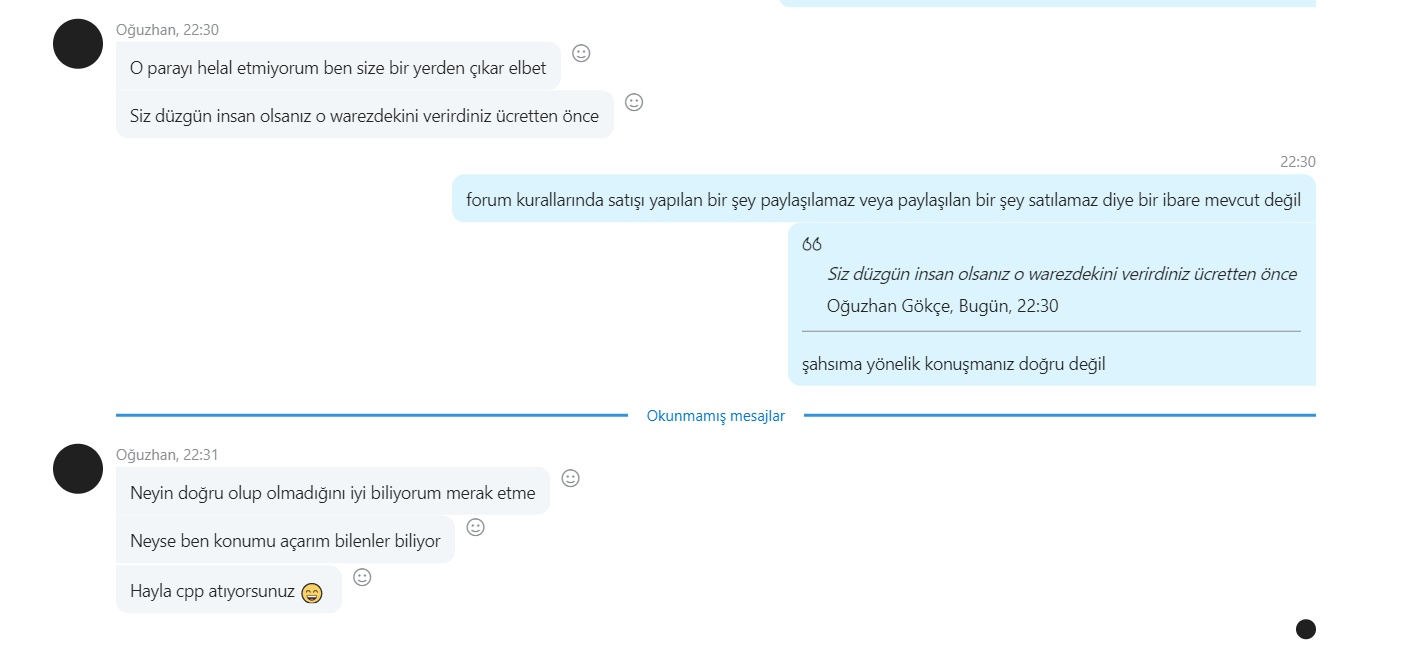Image resolution: width=1403 pixels, height=654 pixels.
Task: Click the sender header "Oğuzhan, 22:31"
Action: coord(167,455)
